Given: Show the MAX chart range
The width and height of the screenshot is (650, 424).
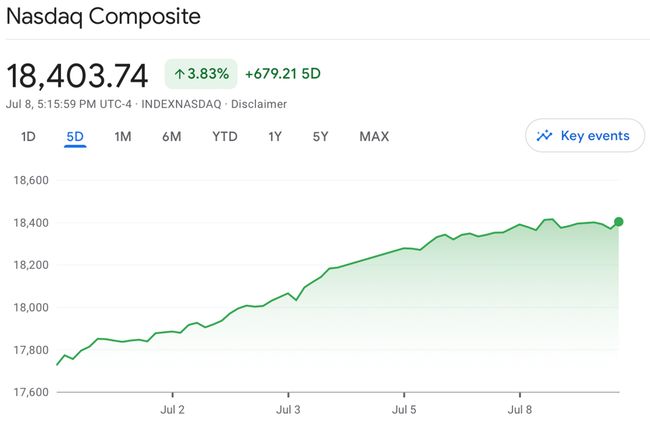Looking at the screenshot, I should click(x=374, y=136).
